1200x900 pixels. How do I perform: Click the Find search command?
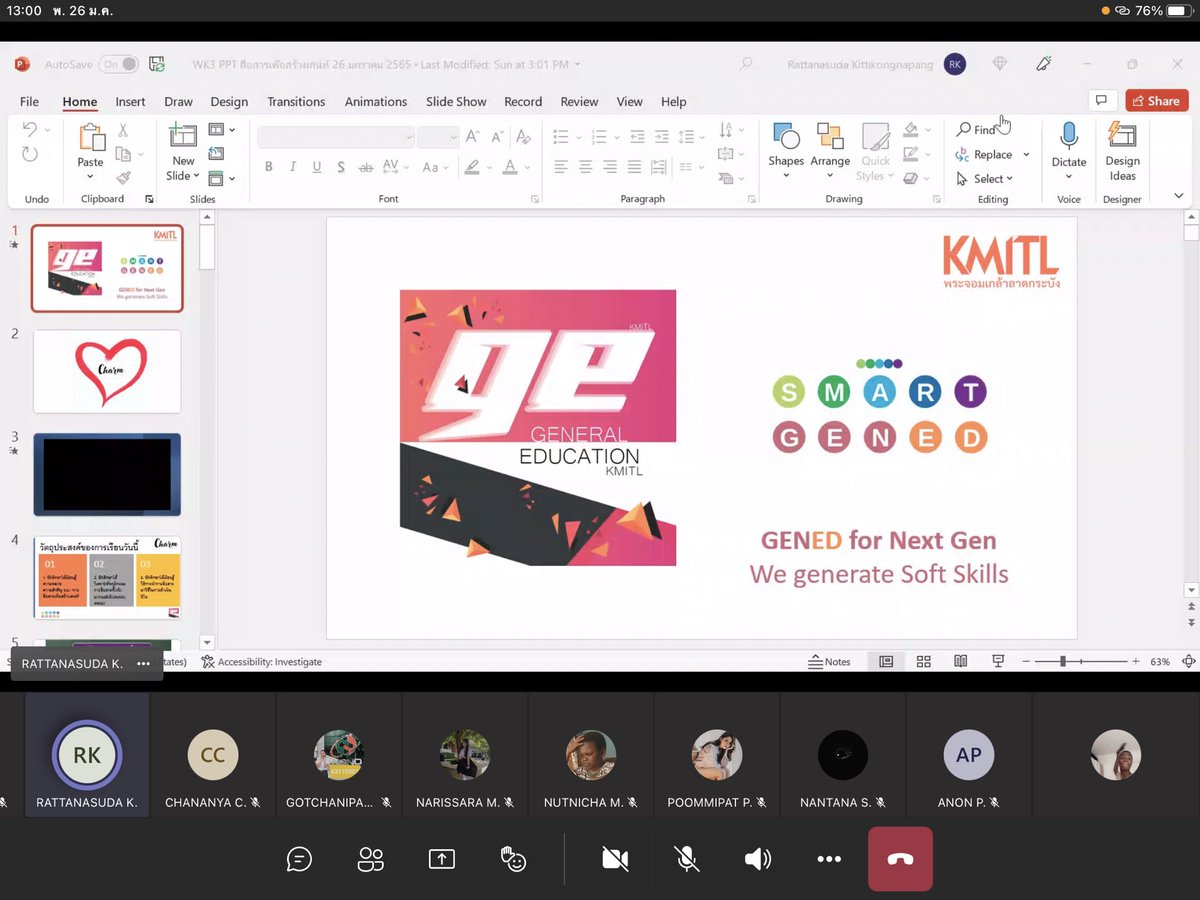pos(977,130)
